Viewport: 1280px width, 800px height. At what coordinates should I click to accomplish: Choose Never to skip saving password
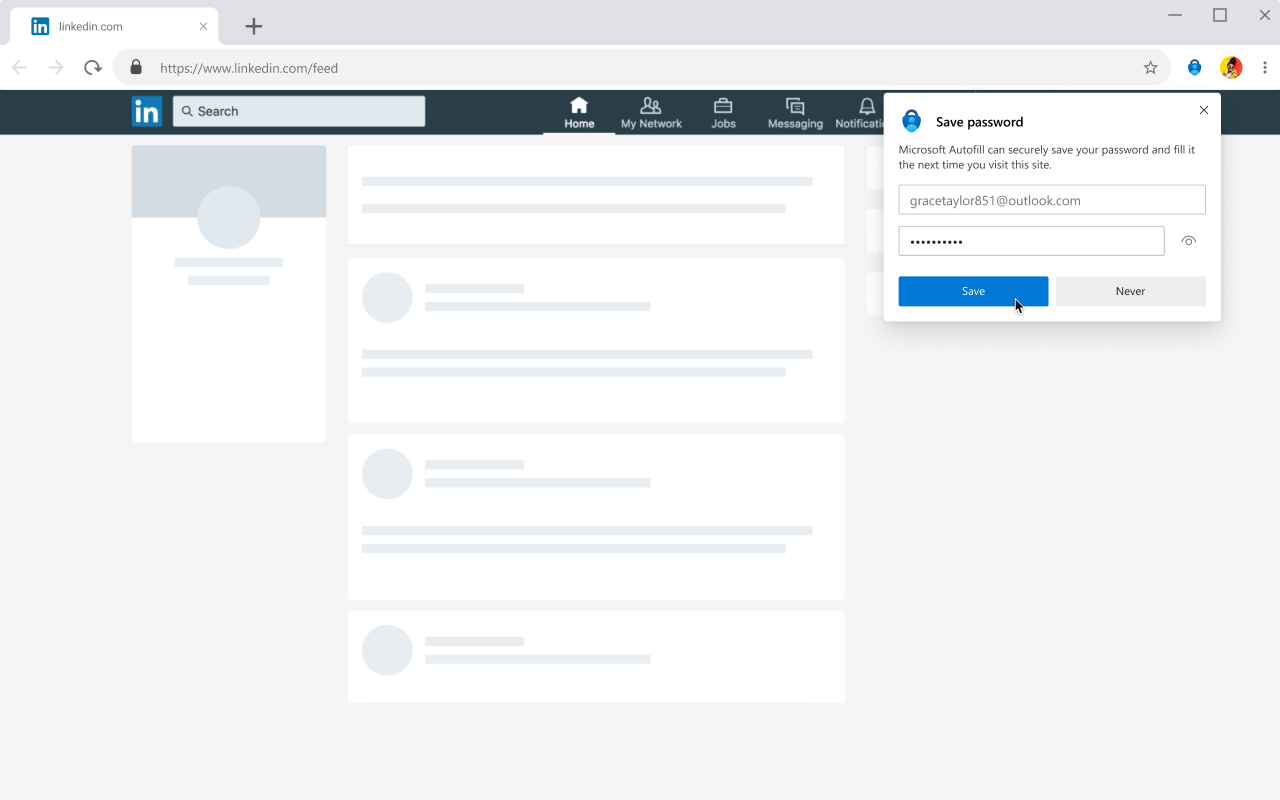click(1130, 291)
